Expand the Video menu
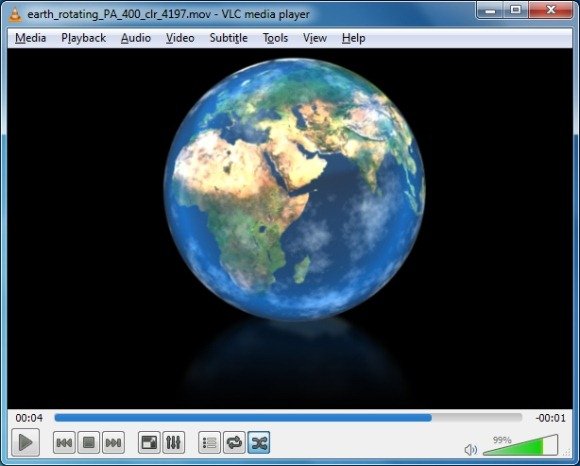This screenshot has height=466, width=580. tap(180, 38)
